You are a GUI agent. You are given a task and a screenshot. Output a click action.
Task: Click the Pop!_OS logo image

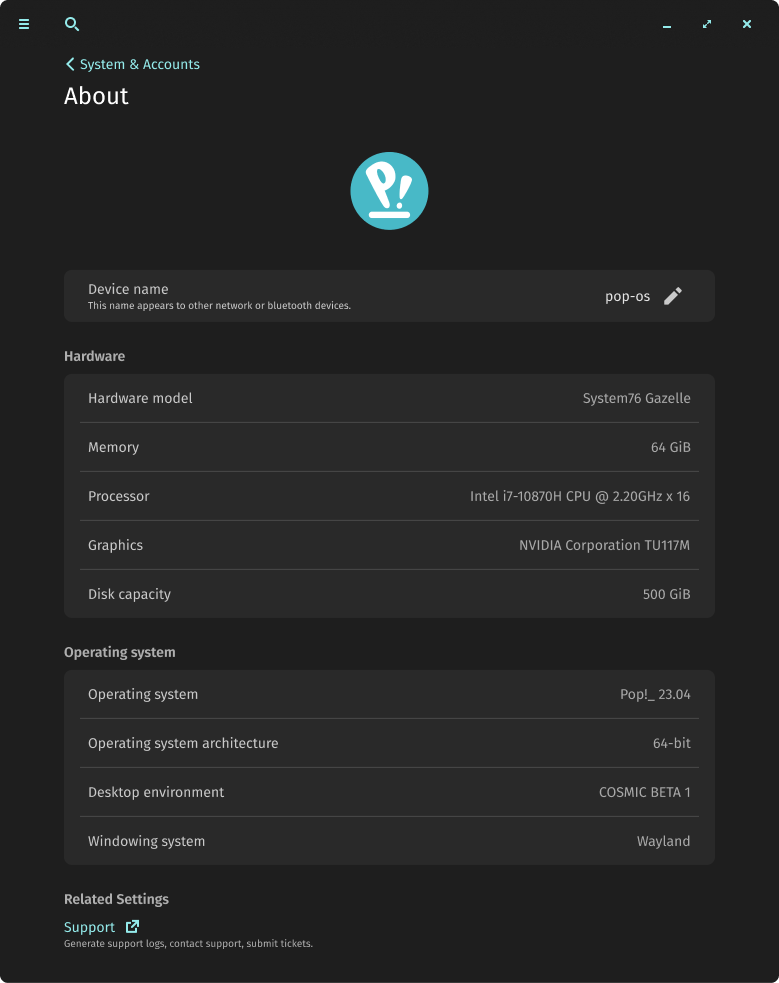click(389, 190)
